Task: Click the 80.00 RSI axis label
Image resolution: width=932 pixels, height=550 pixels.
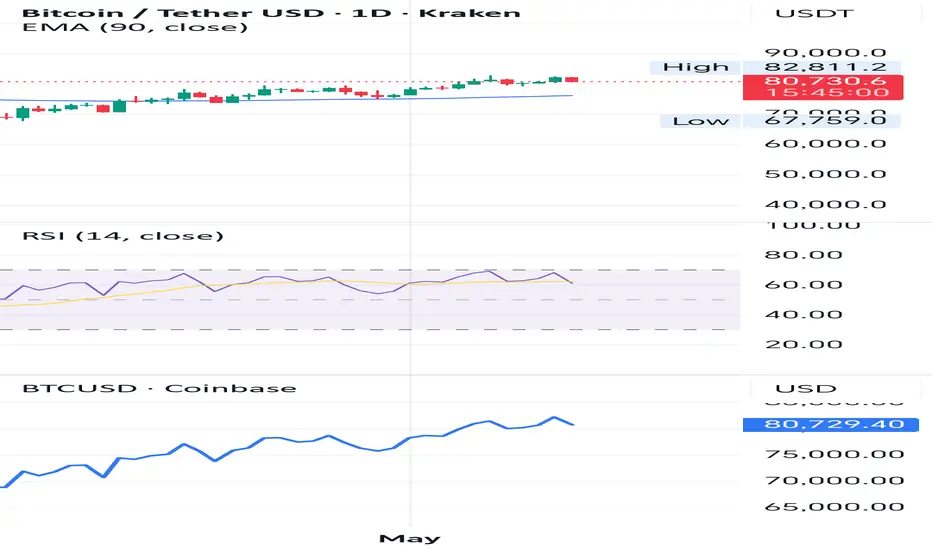Action: tap(804, 255)
